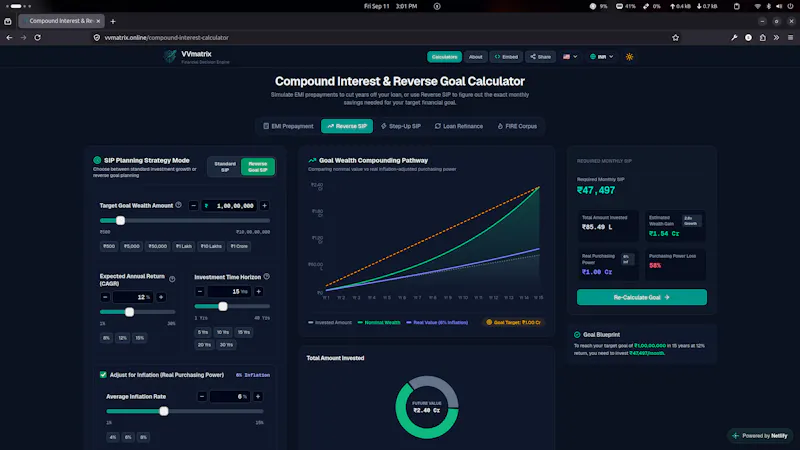The width and height of the screenshot is (800, 450).
Task: Increase average inflation rate with plus
Action: [x=258, y=396]
